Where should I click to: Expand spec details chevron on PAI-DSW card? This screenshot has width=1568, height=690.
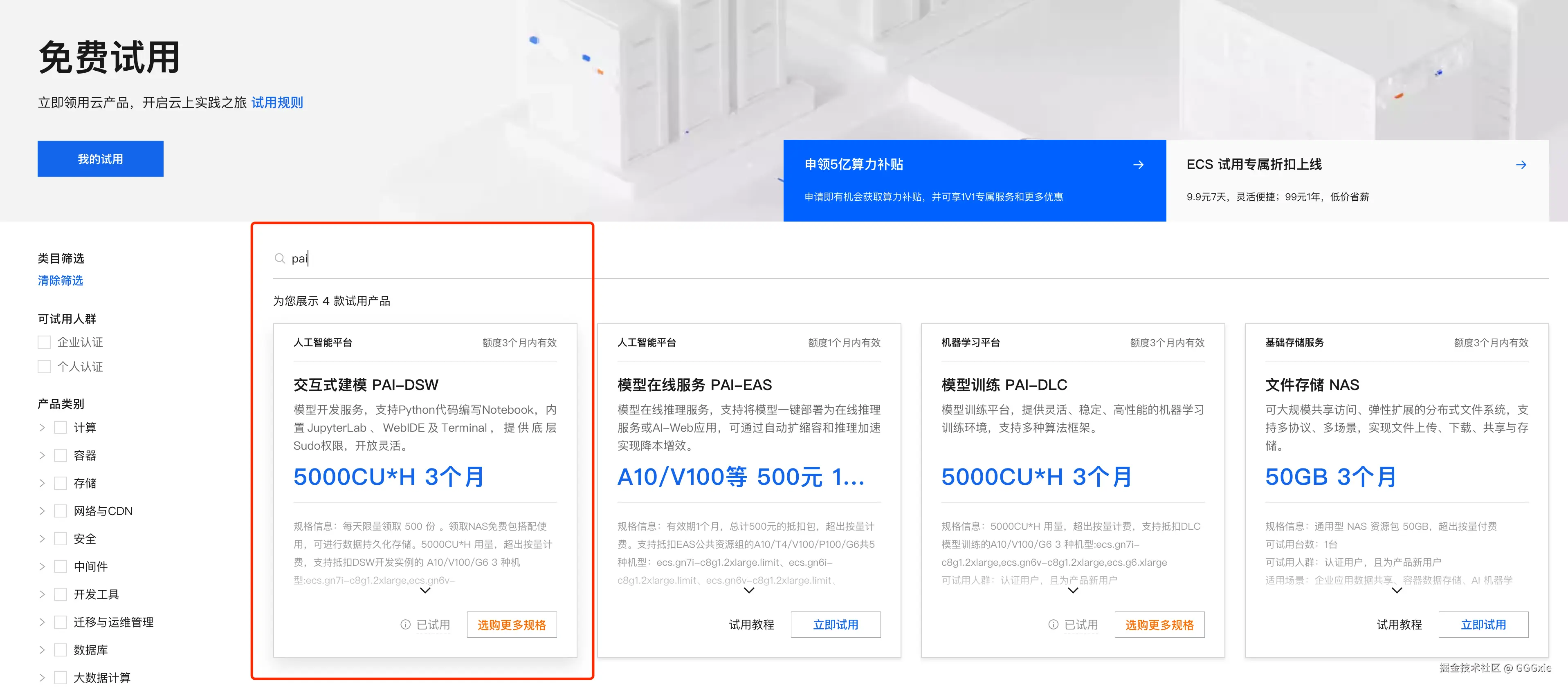click(x=425, y=591)
